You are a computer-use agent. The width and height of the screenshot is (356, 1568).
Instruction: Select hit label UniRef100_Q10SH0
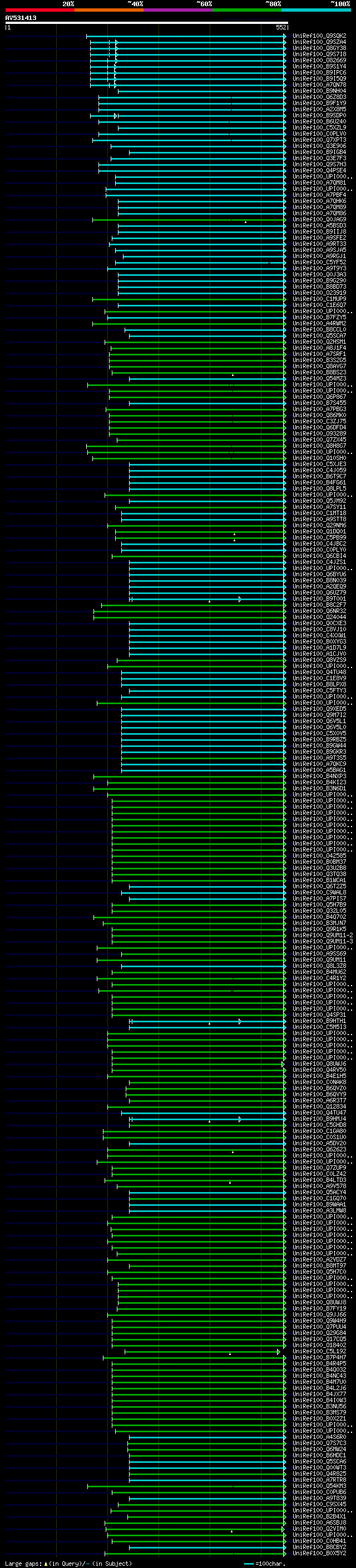coord(319,458)
